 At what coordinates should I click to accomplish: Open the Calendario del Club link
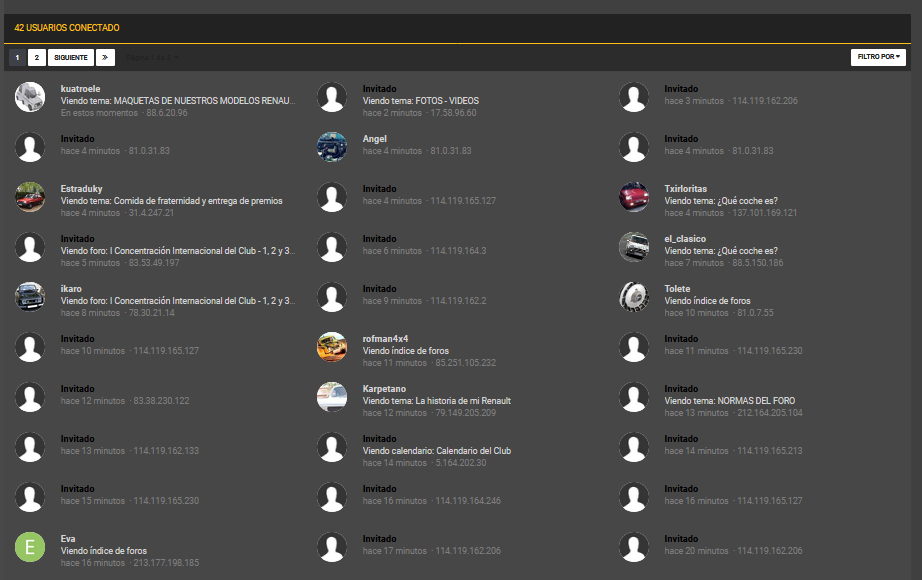point(474,451)
